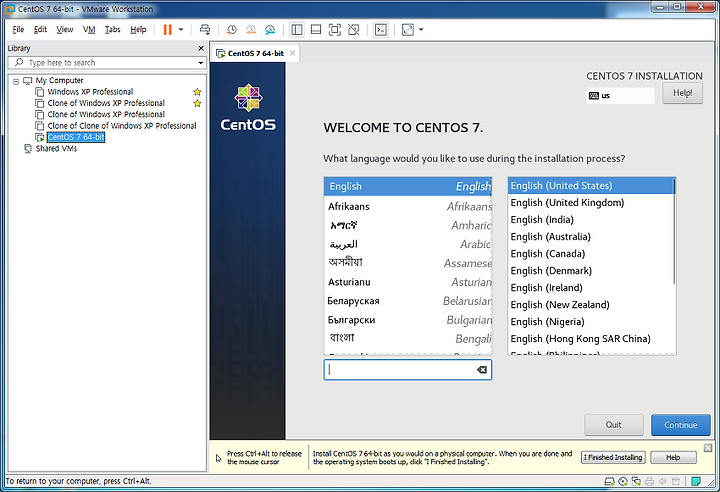Click the orange Suspend (pause) icon
The height and width of the screenshot is (492, 720).
(168, 30)
